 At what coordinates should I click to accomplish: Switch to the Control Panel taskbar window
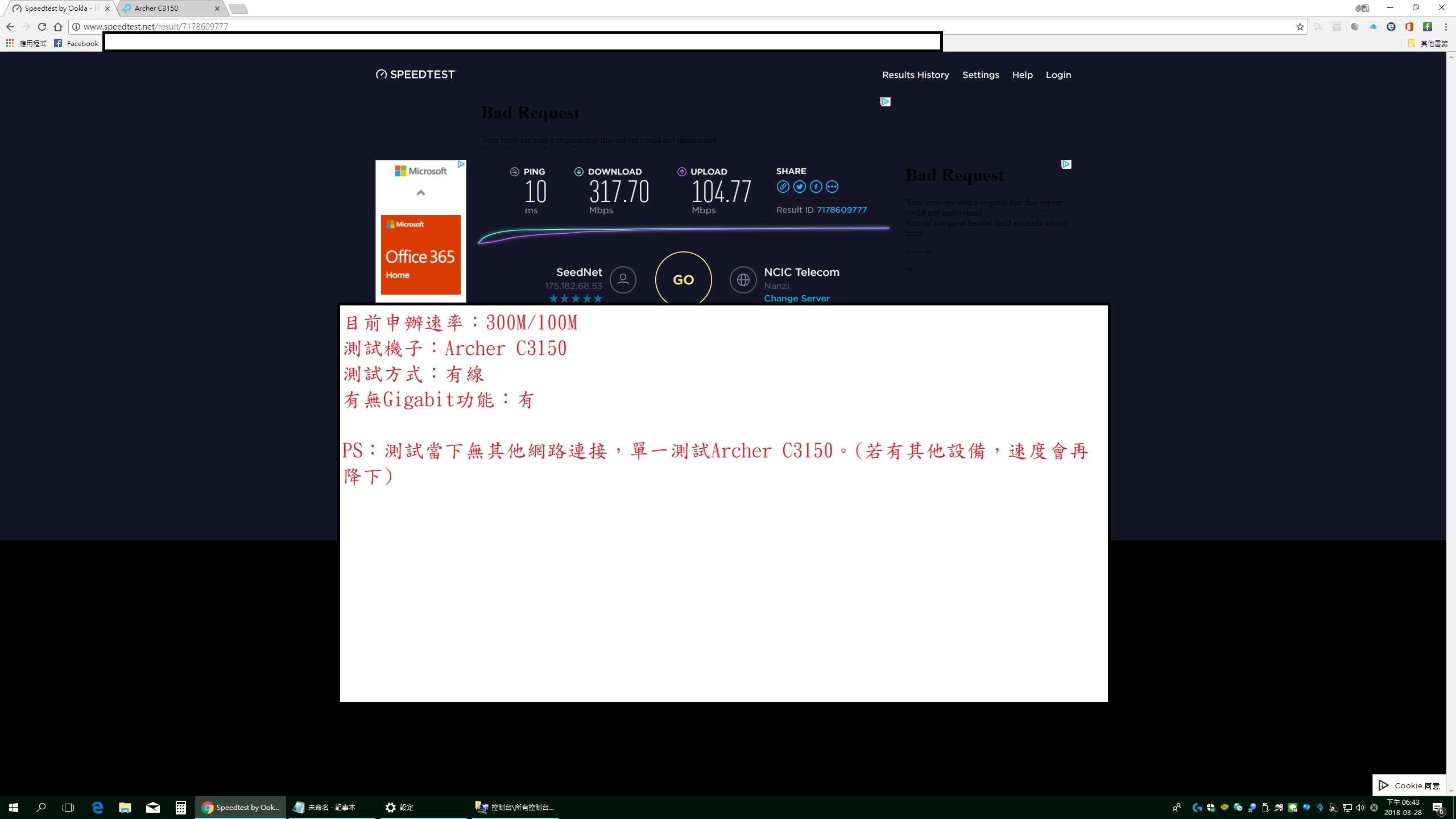514,808
